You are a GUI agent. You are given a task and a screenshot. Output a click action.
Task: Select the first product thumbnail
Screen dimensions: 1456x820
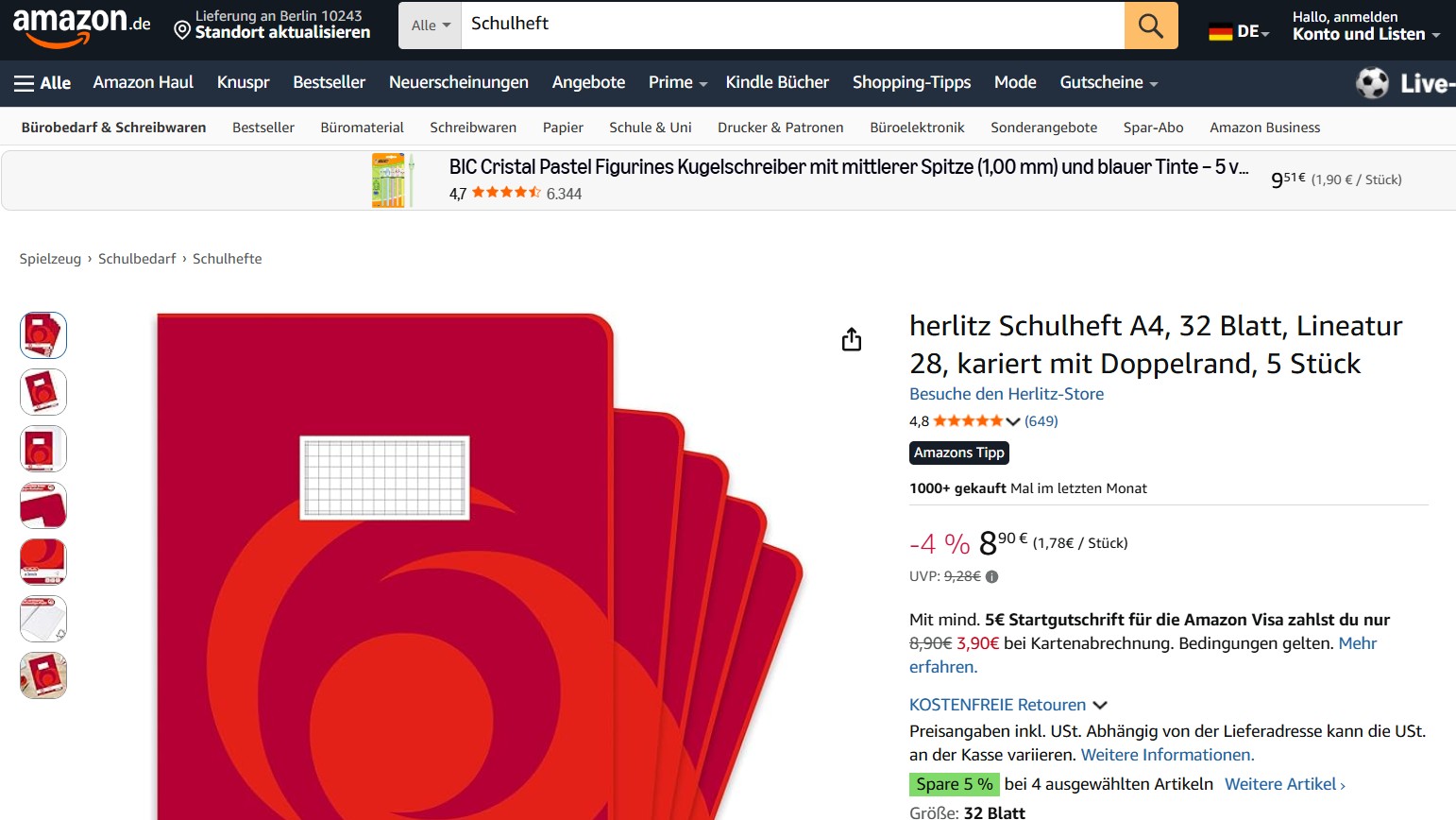coord(43,335)
